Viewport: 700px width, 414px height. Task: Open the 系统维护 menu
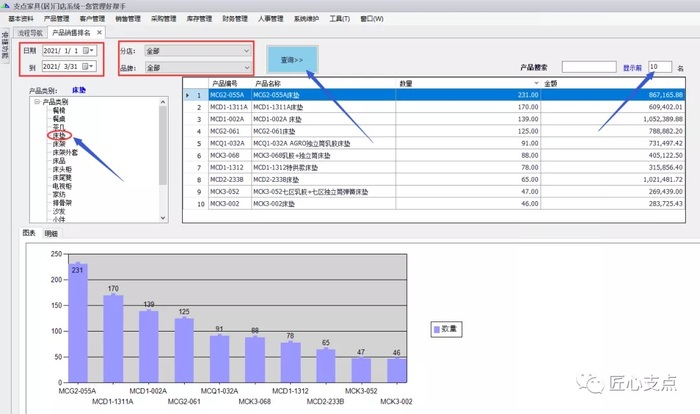click(306, 19)
